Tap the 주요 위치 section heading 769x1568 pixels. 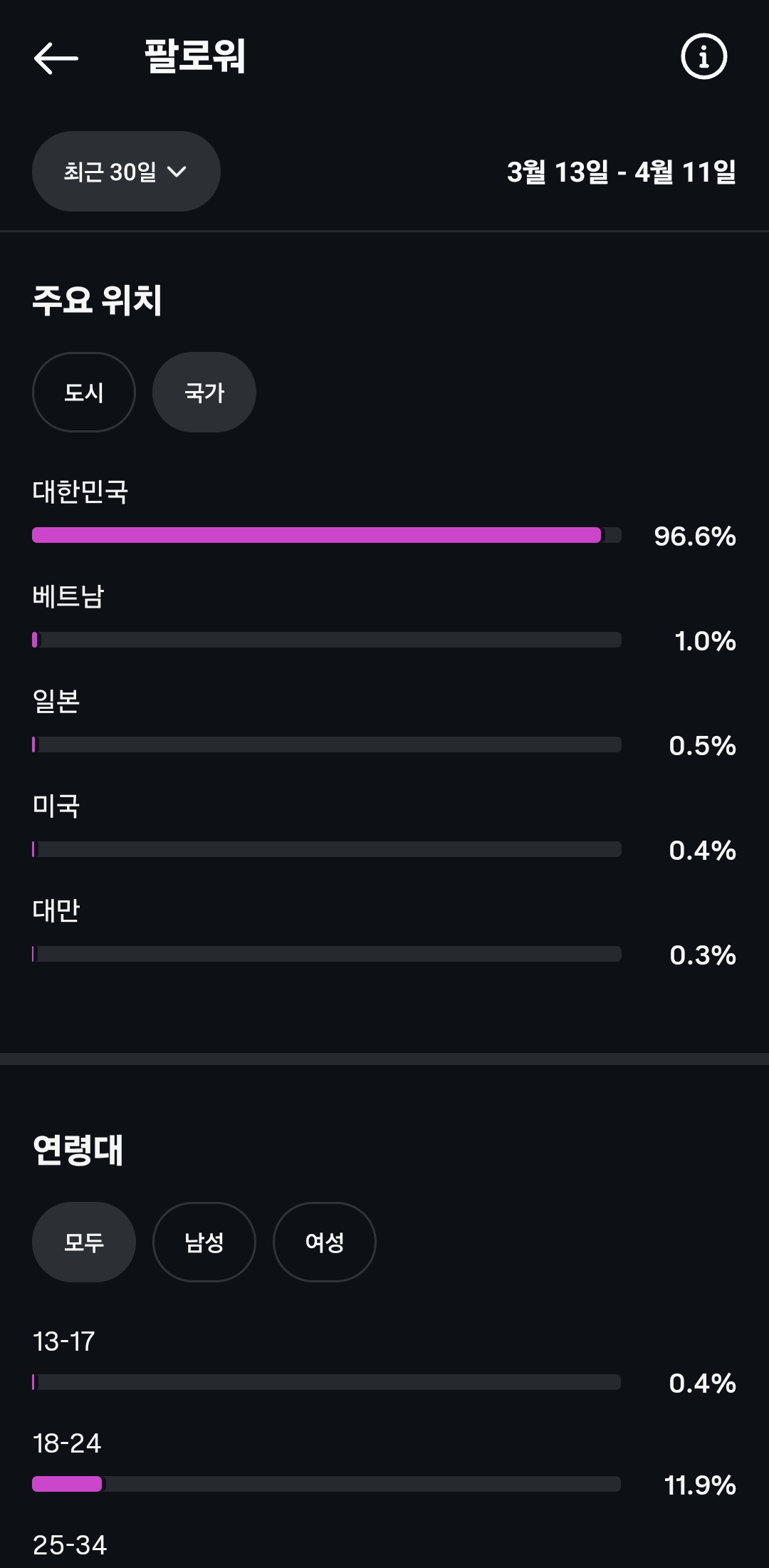click(98, 300)
